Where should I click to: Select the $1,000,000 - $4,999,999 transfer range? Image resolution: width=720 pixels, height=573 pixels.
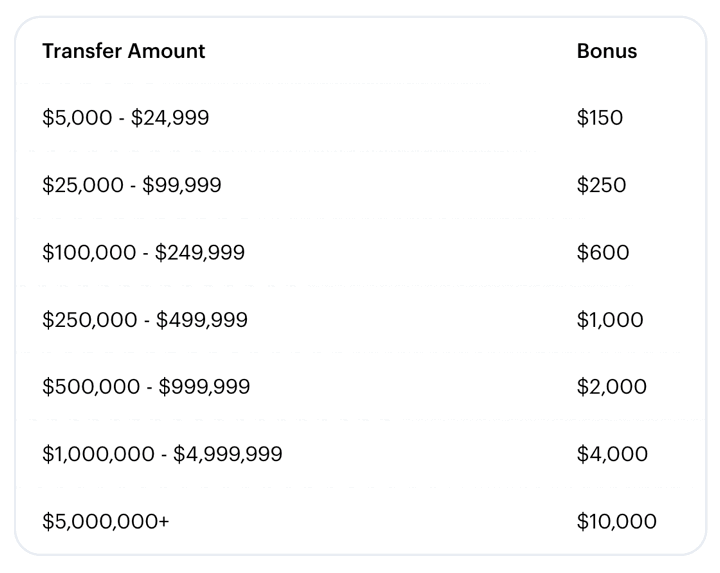[x=162, y=454]
